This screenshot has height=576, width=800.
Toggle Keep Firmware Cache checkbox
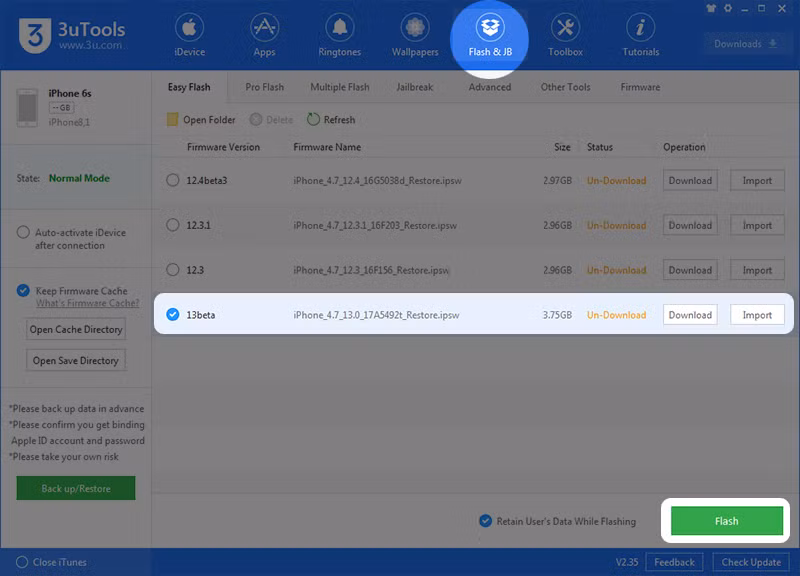click(23, 291)
